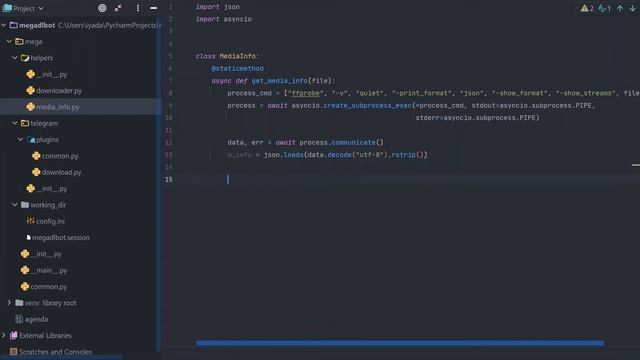Collapse the megadlbot project root
640x360 pixels.
[4, 25]
